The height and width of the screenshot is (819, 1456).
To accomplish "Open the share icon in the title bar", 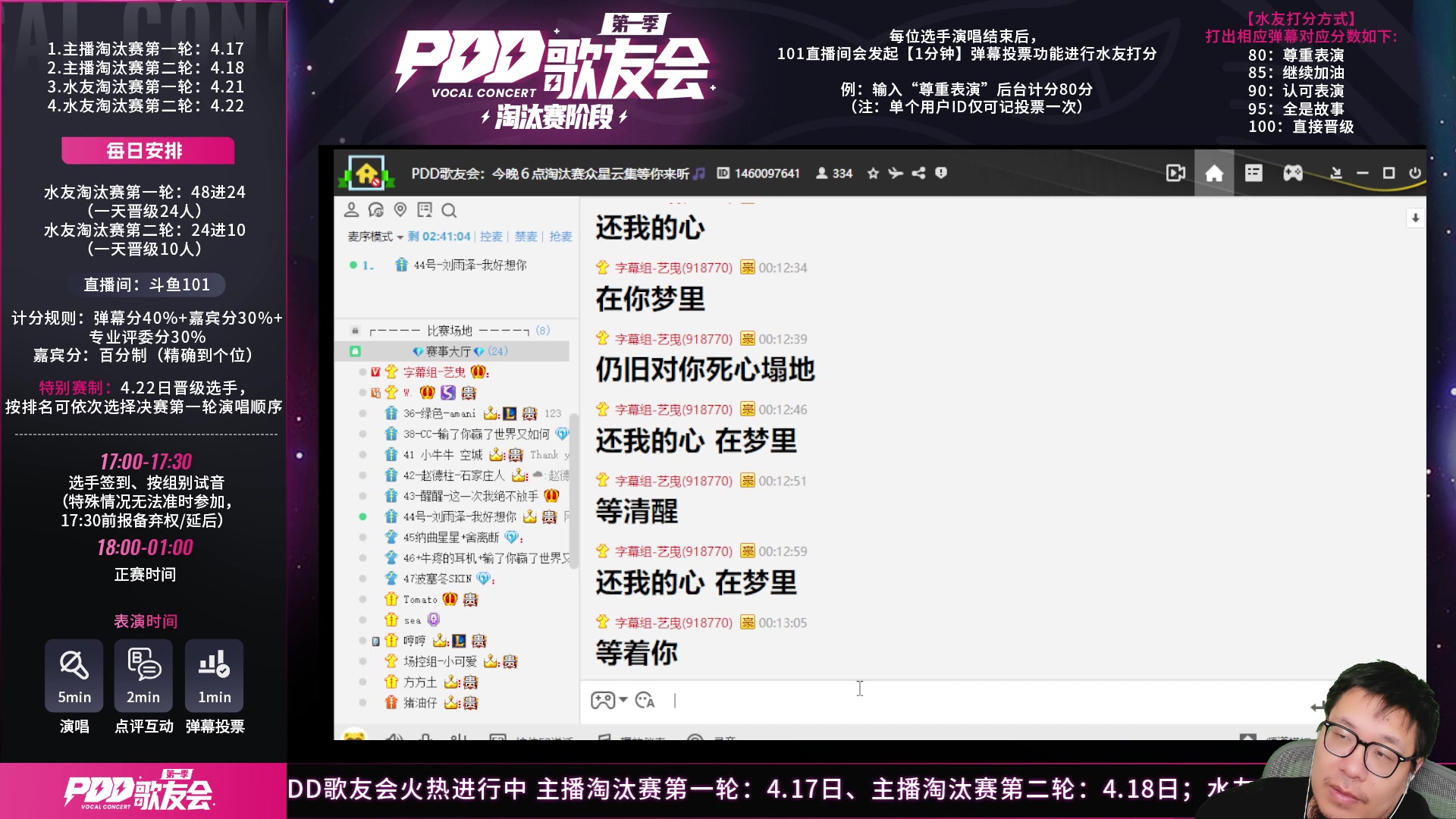I will tap(918, 173).
